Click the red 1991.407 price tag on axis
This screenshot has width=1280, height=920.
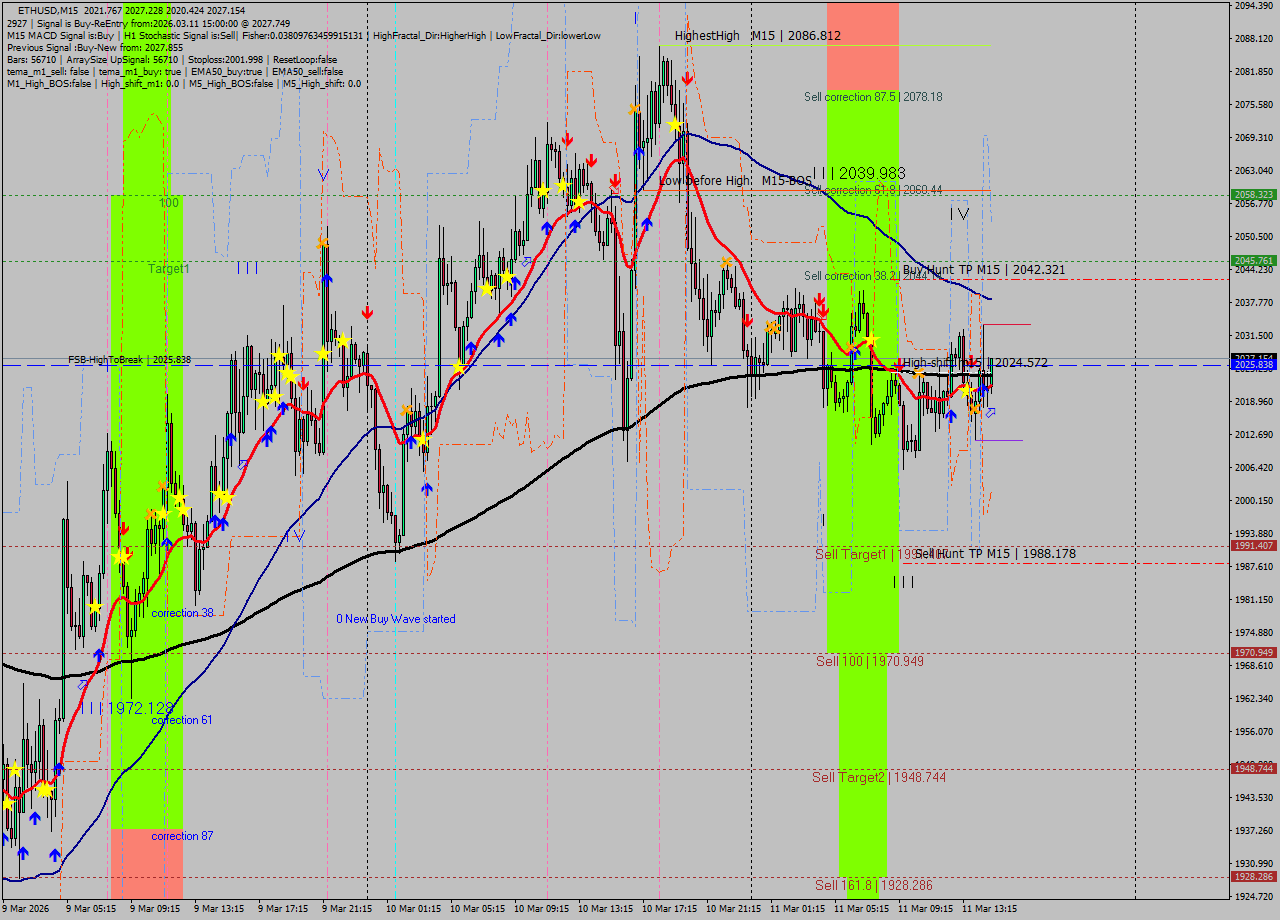point(1252,546)
